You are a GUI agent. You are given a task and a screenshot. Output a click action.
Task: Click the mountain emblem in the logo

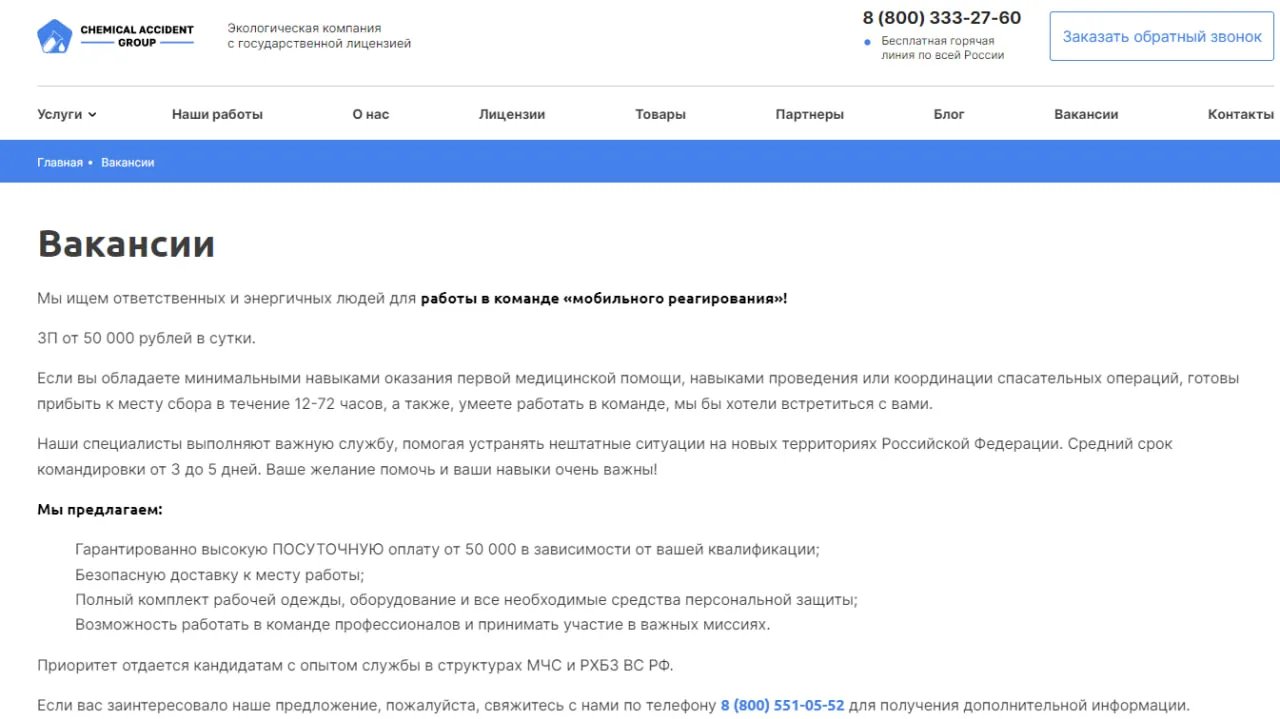tap(53, 34)
